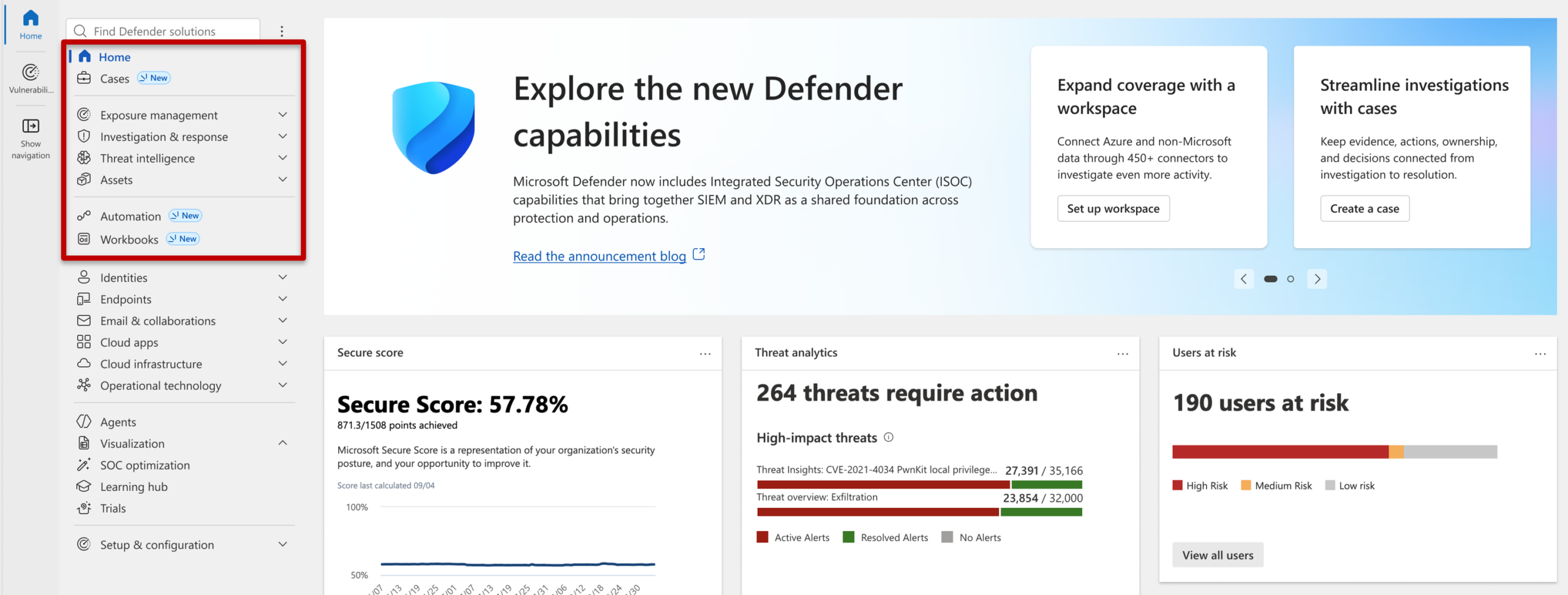This screenshot has height=595, width=1568.
Task: Click the Create a case button
Action: [x=1365, y=208]
